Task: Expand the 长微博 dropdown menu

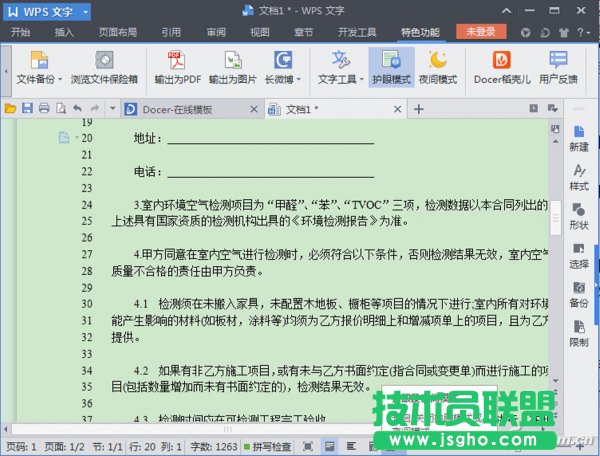Action: [299, 78]
